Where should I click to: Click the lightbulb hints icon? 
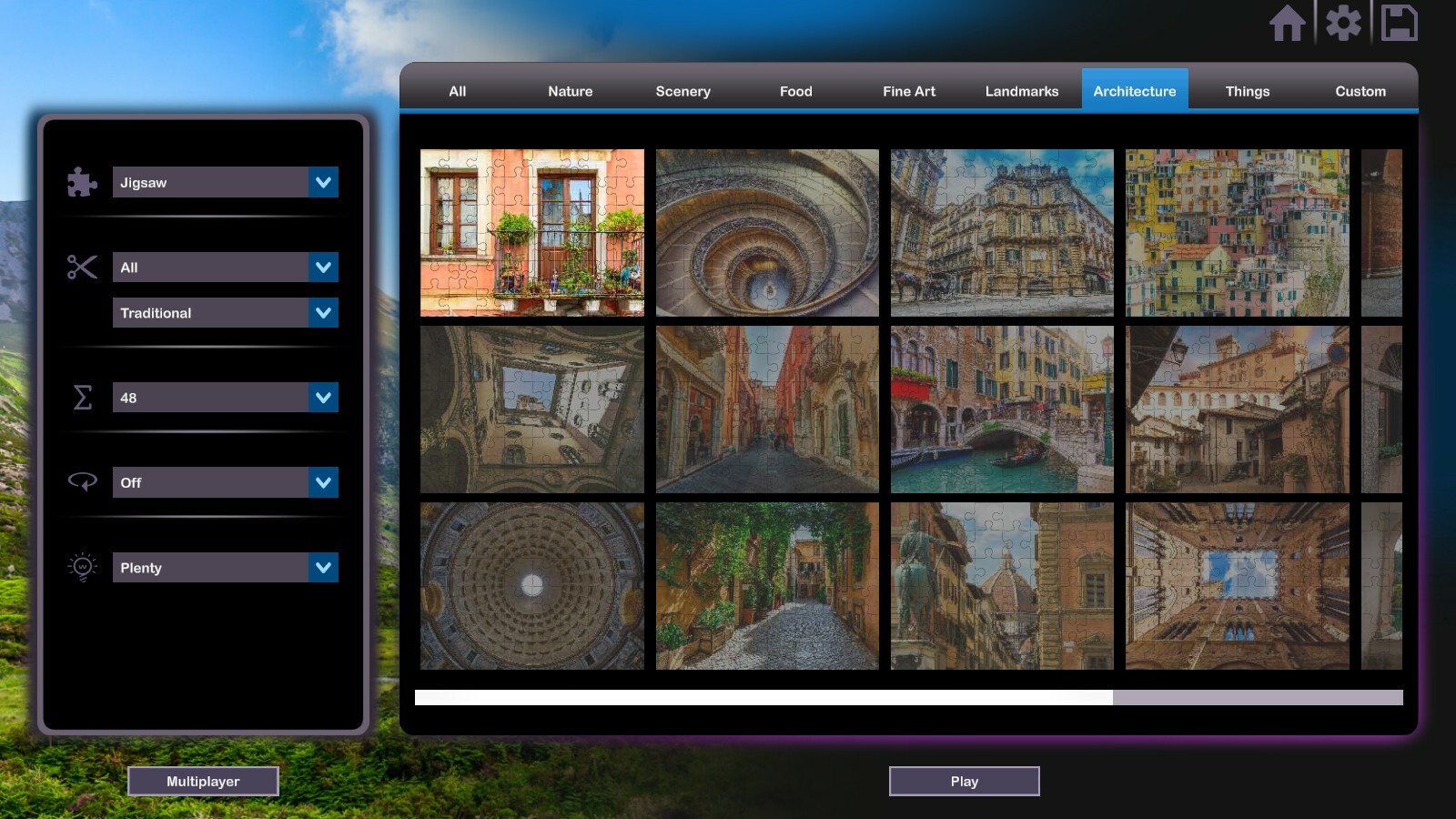pyautogui.click(x=81, y=567)
